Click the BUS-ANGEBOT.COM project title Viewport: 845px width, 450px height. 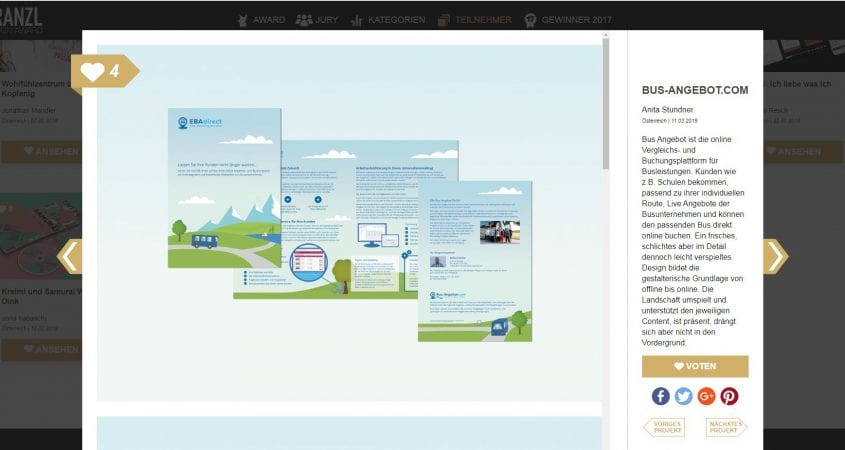click(x=695, y=91)
